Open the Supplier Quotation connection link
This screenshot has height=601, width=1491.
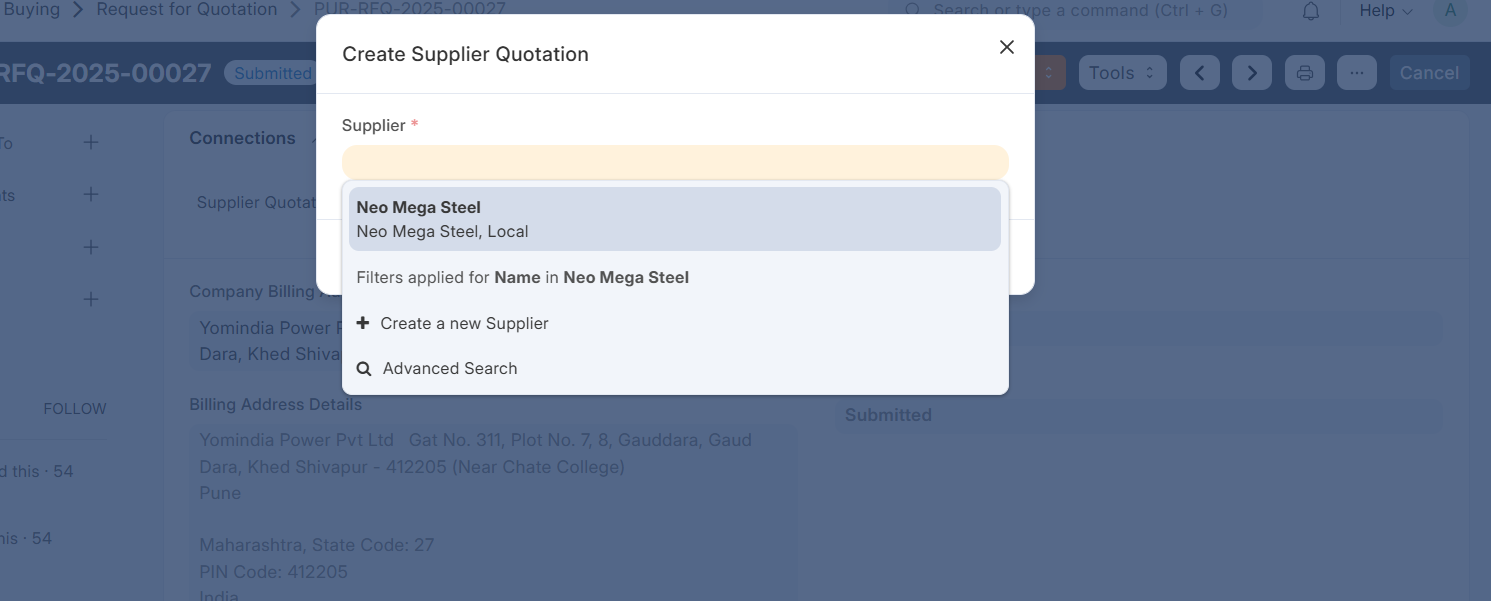(257, 203)
